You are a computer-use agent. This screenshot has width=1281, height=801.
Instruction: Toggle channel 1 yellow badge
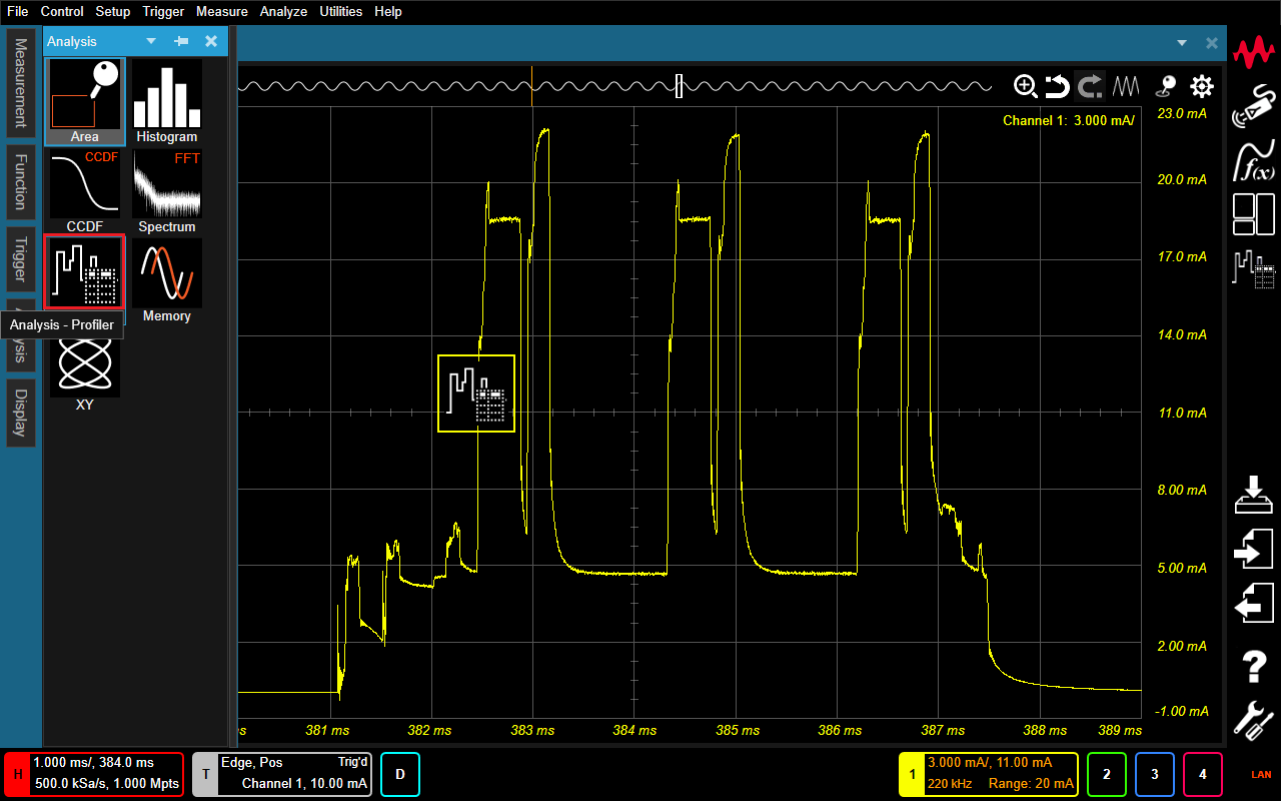(x=911, y=774)
